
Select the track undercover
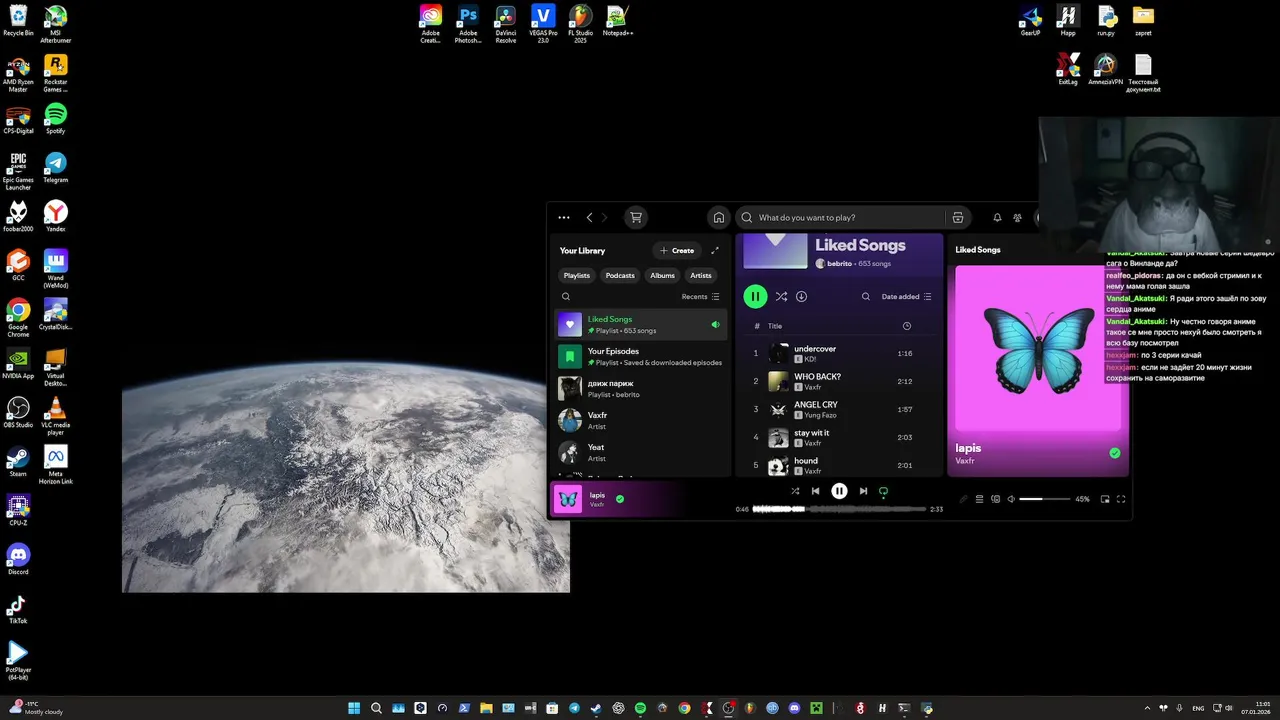click(x=839, y=353)
